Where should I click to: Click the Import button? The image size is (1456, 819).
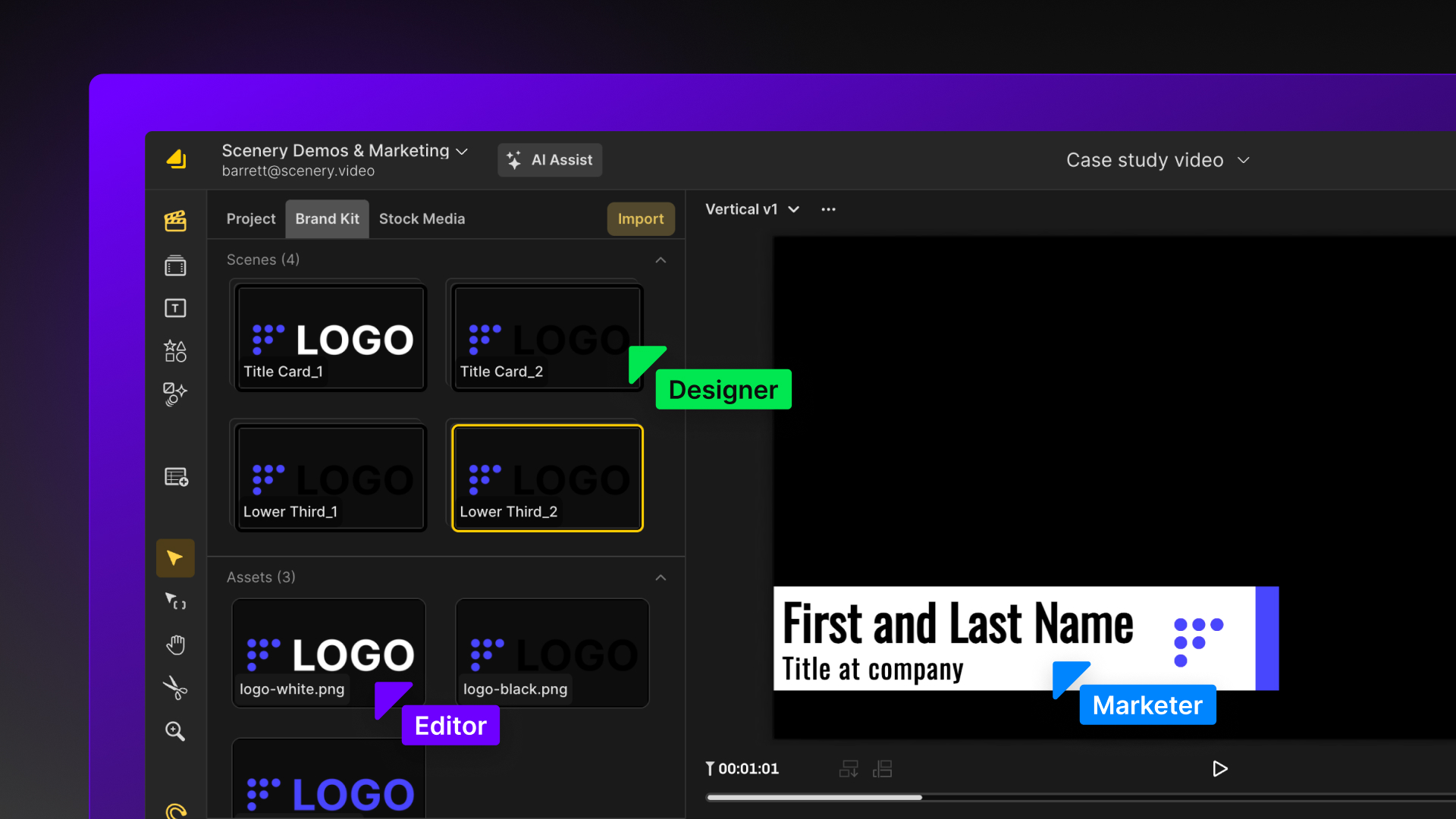coord(640,218)
